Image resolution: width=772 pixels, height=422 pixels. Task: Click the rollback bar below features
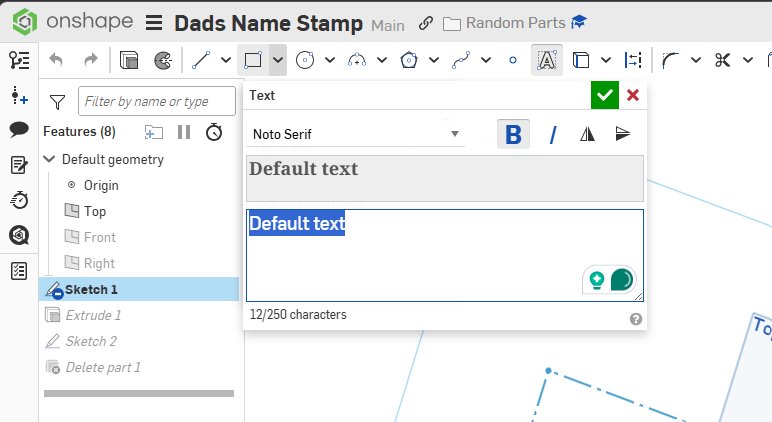point(139,393)
